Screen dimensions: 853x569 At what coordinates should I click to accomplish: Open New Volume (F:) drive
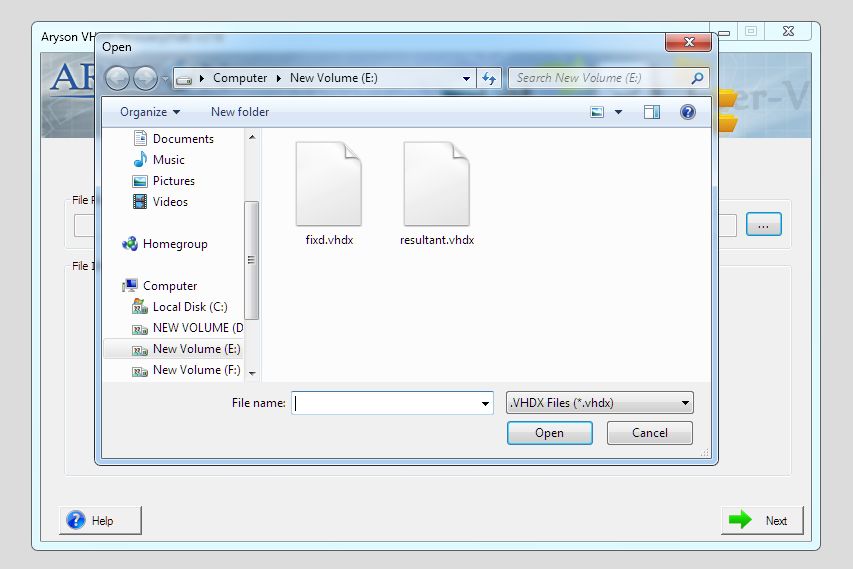(x=186, y=370)
